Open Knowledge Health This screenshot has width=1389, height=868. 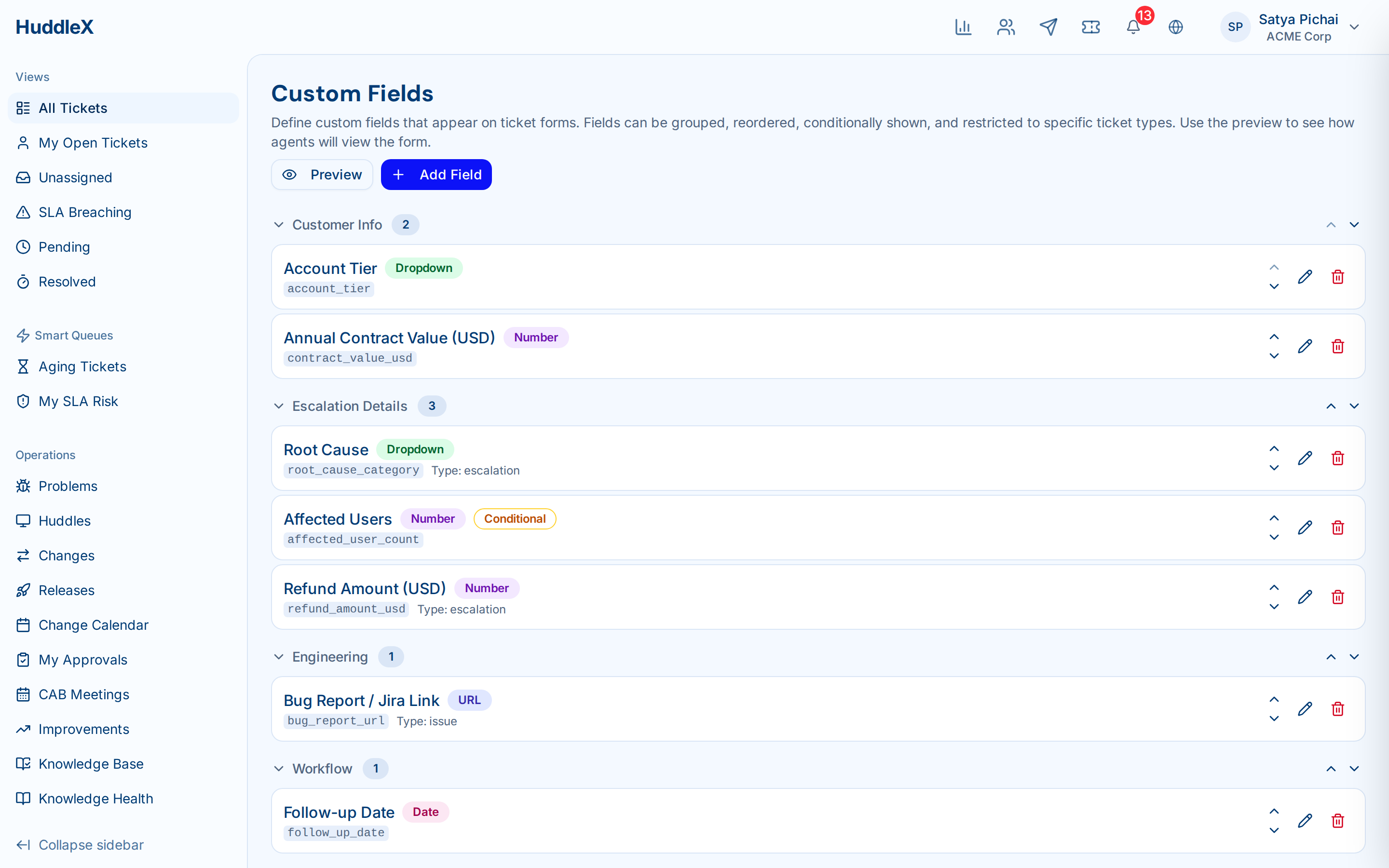[x=123, y=799]
